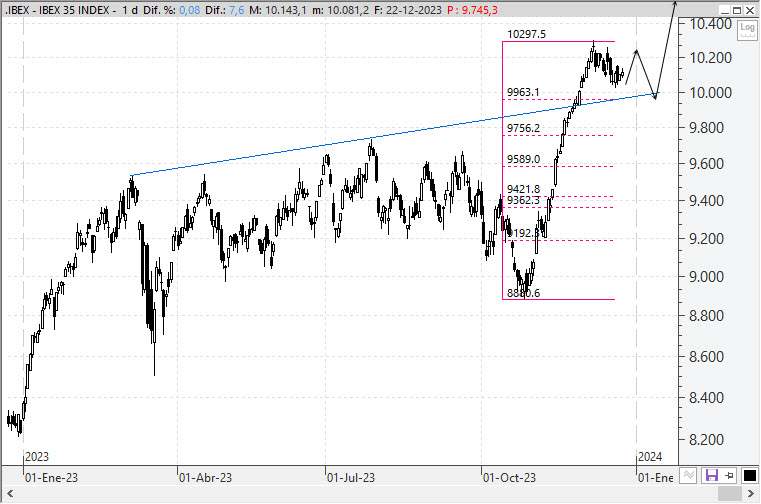The width and height of the screenshot is (761, 504).
Task: Click the pin icon beside save
Action: click(x=729, y=475)
